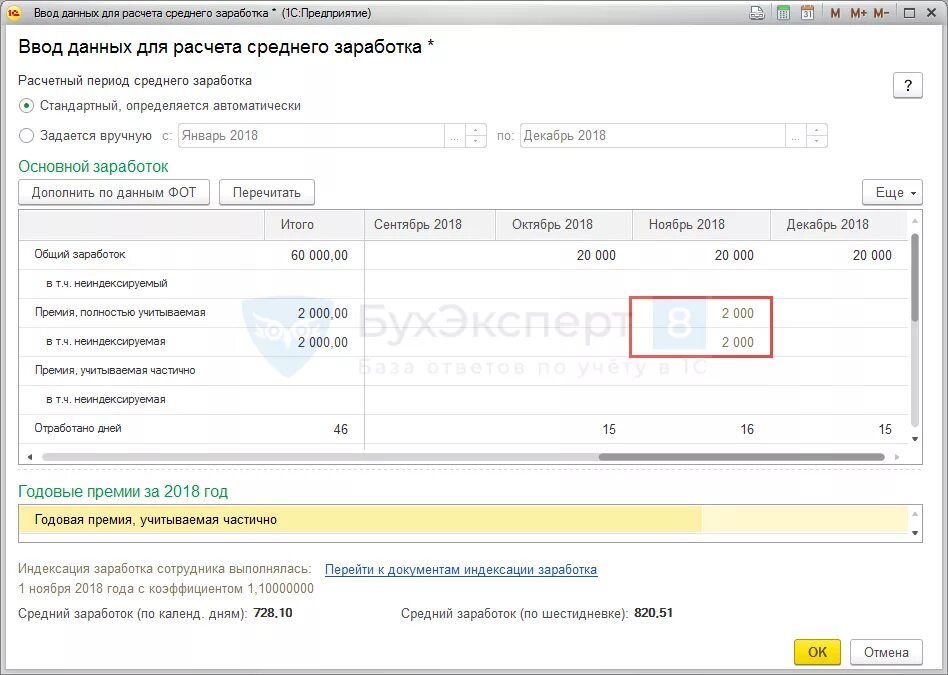The image size is (948, 675).
Task: Increment the Январь 2018 period stepper up
Action: tap(476, 130)
